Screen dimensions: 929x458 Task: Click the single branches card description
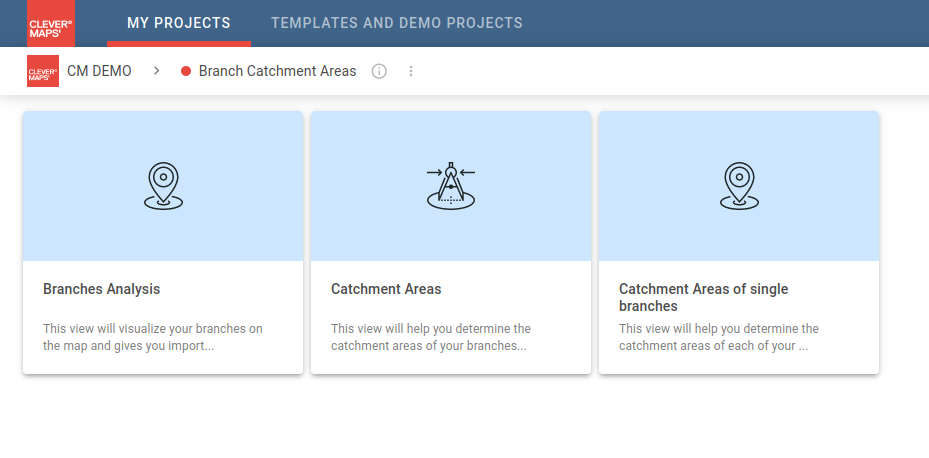tap(719, 337)
